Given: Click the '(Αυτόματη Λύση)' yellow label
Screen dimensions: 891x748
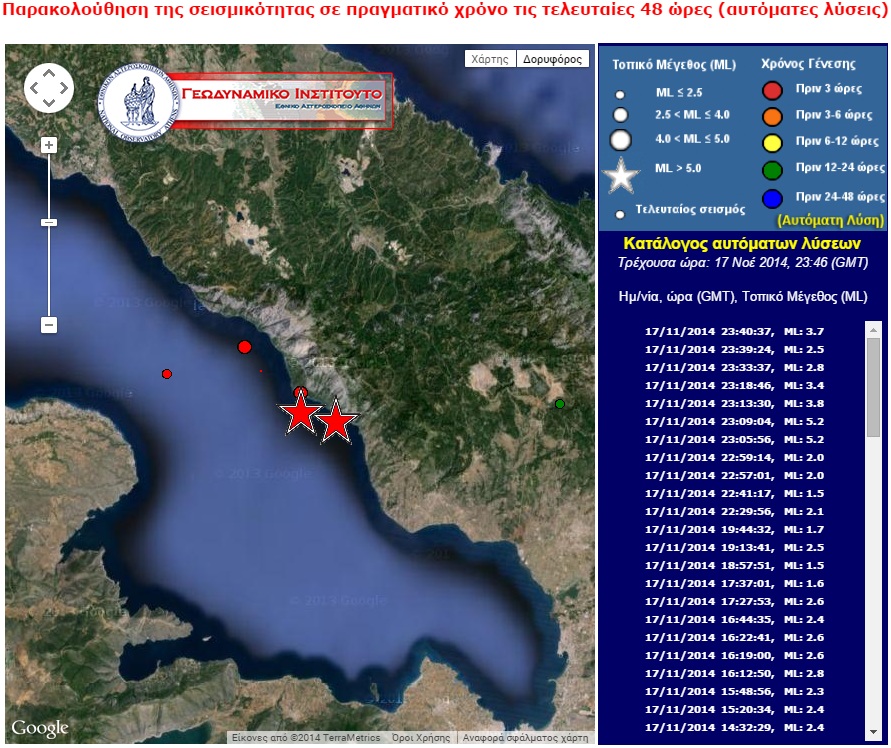Looking at the screenshot, I should (830, 221).
